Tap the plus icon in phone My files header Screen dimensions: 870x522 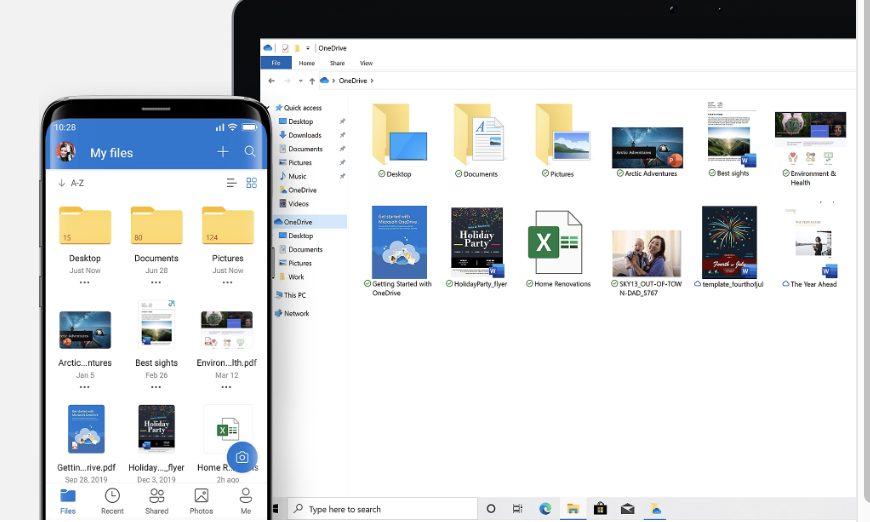(x=222, y=151)
